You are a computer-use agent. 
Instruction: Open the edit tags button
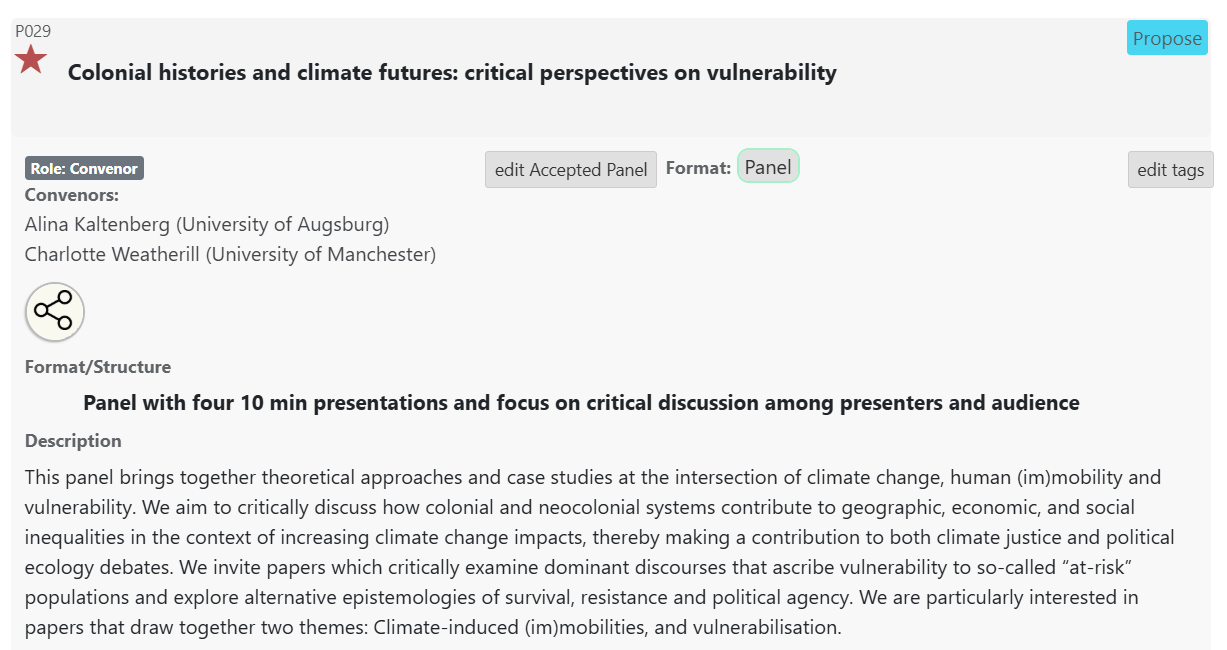(x=1170, y=170)
